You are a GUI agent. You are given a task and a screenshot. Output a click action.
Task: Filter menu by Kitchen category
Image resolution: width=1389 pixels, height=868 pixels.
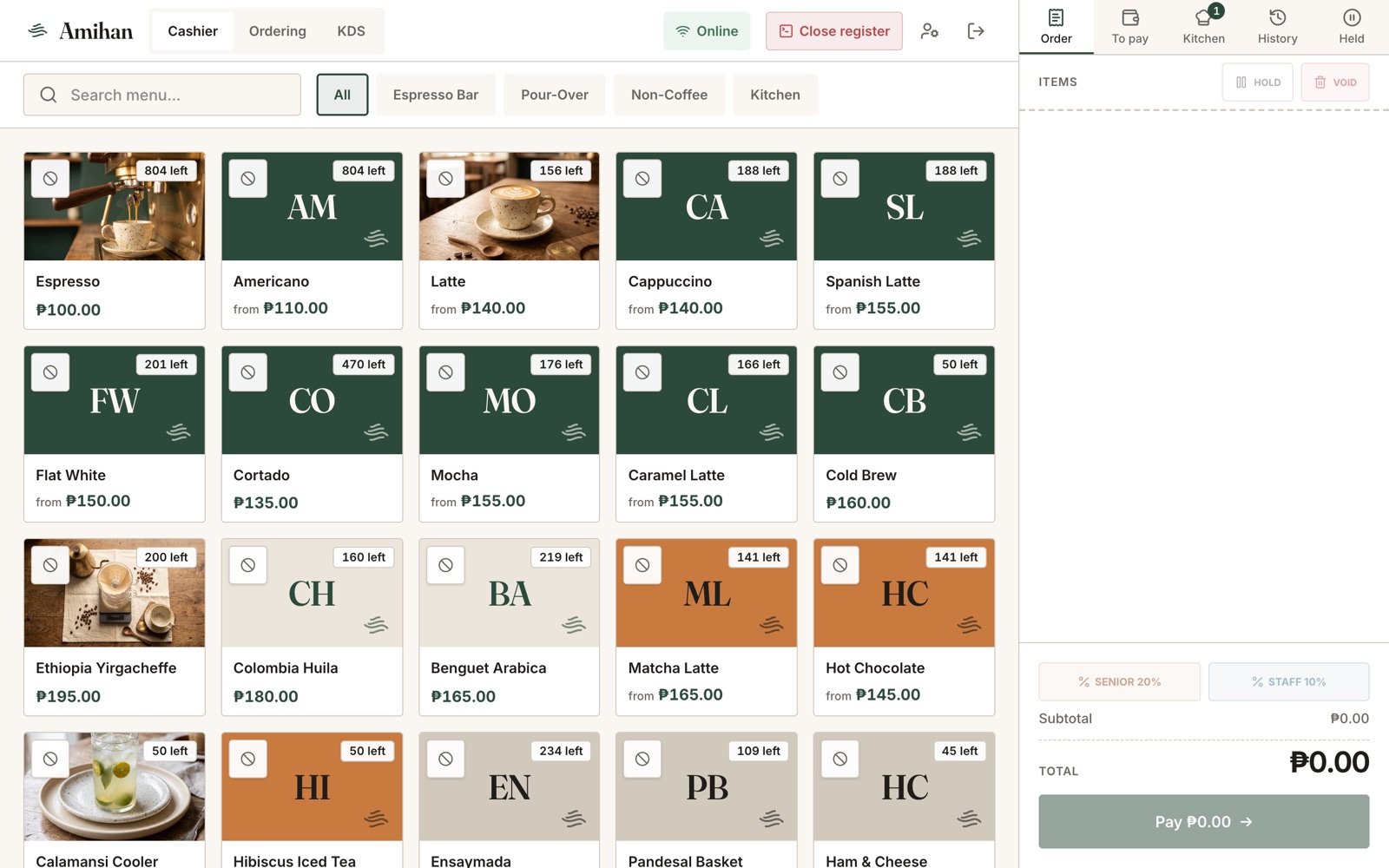point(775,95)
